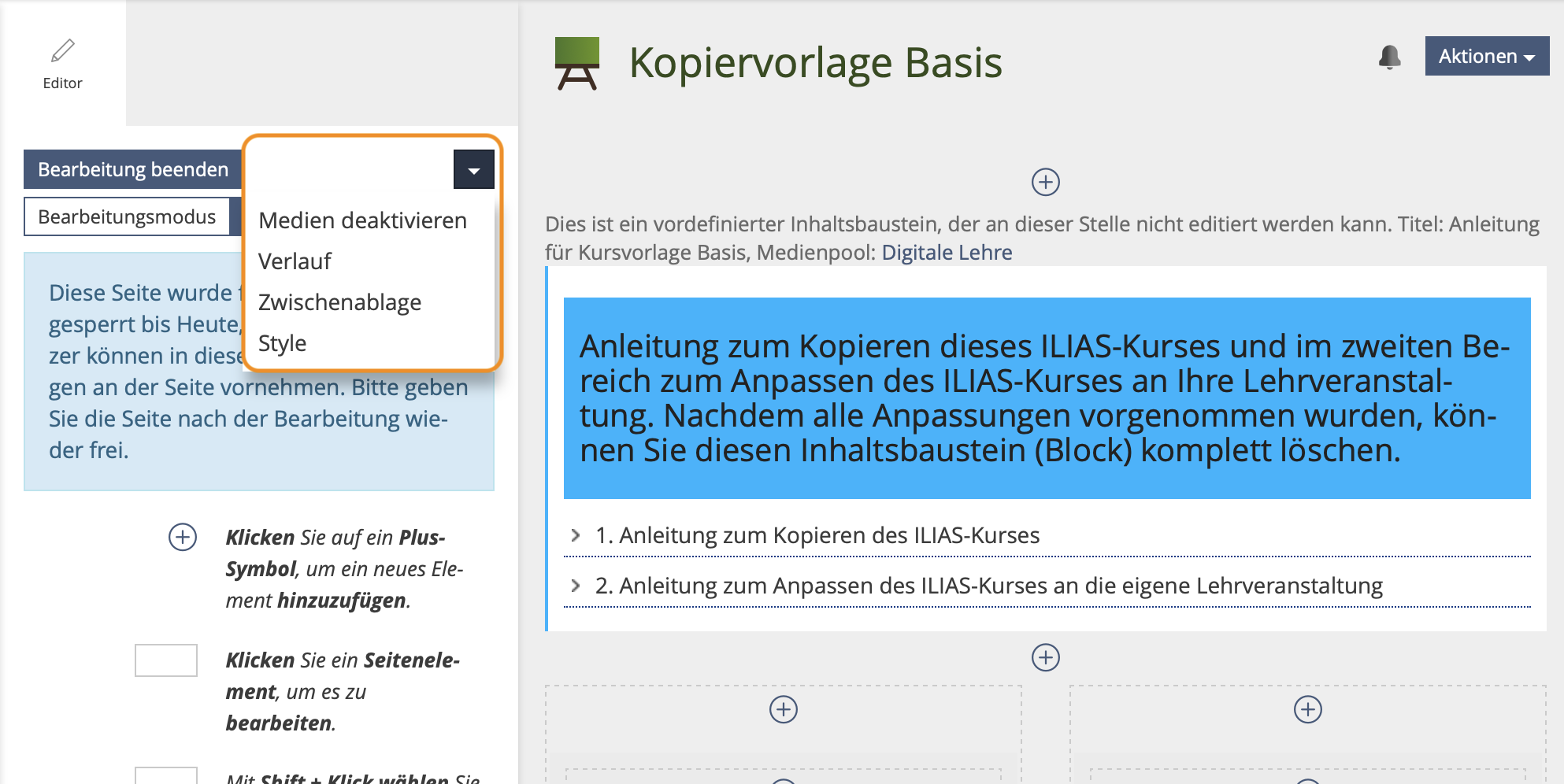The image size is (1564, 784).
Task: Open Zwischenablage from the menu
Action: (x=339, y=302)
